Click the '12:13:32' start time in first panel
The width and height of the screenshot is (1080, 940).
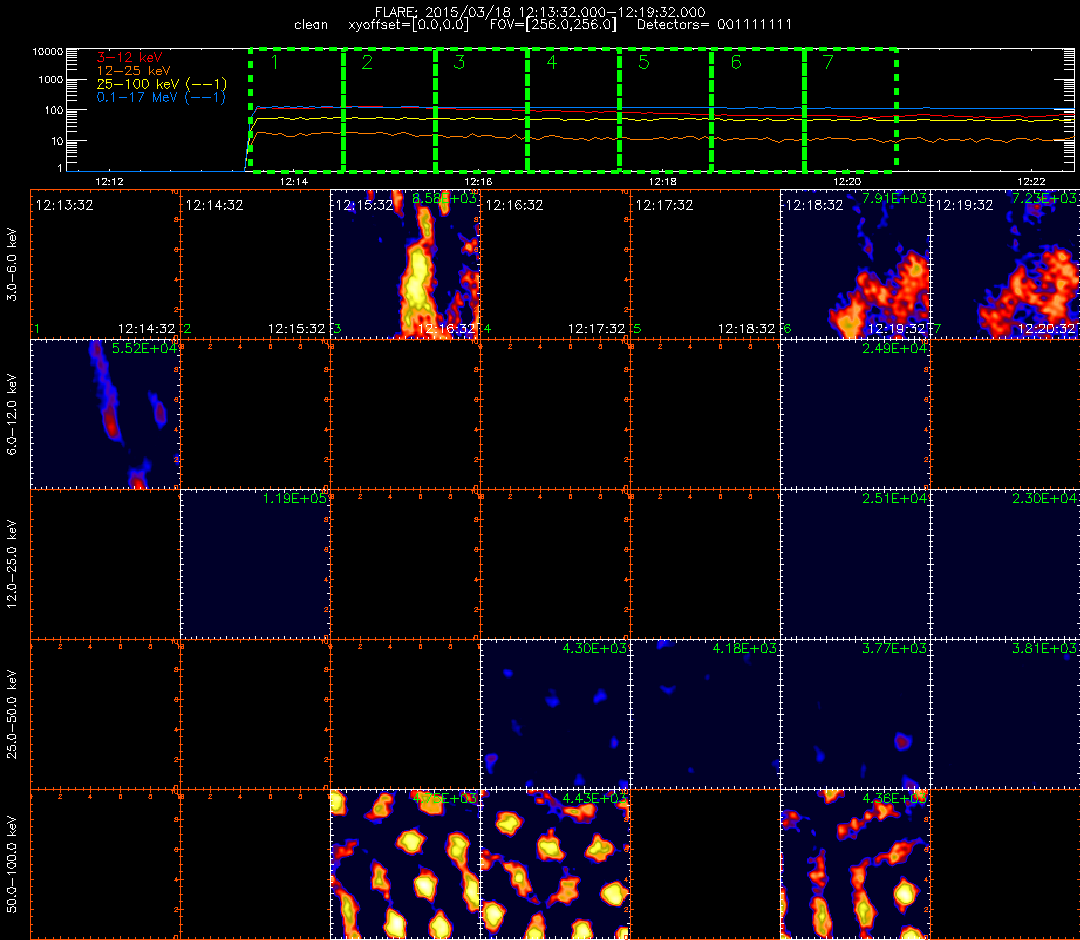tap(65, 205)
